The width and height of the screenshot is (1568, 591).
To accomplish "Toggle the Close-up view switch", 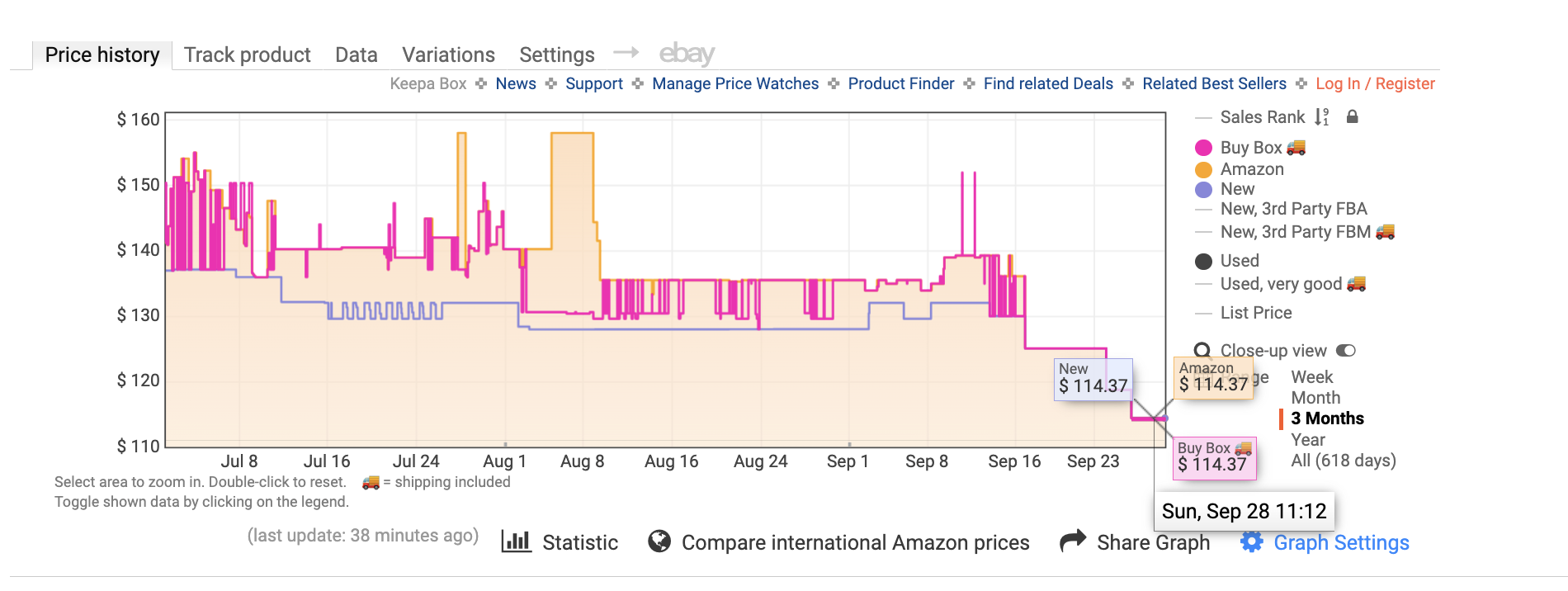I will 1346,351.
